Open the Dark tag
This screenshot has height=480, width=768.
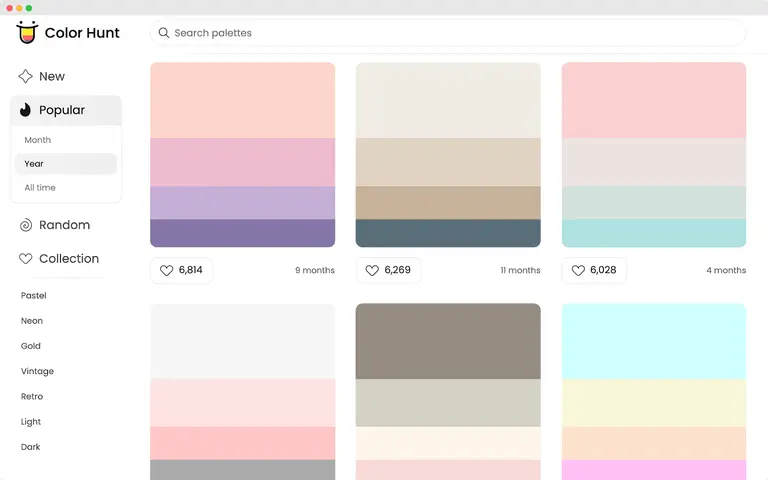coord(30,447)
